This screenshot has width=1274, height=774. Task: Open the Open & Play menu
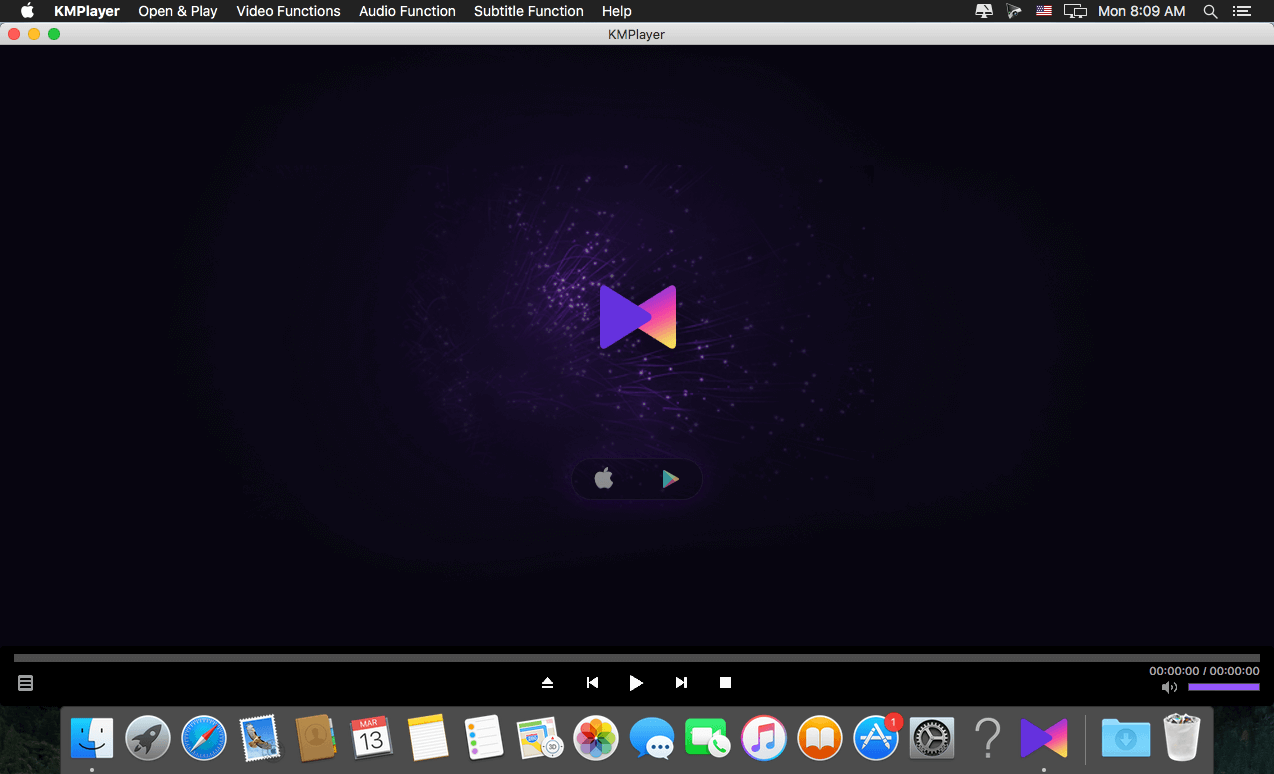pyautogui.click(x=178, y=11)
